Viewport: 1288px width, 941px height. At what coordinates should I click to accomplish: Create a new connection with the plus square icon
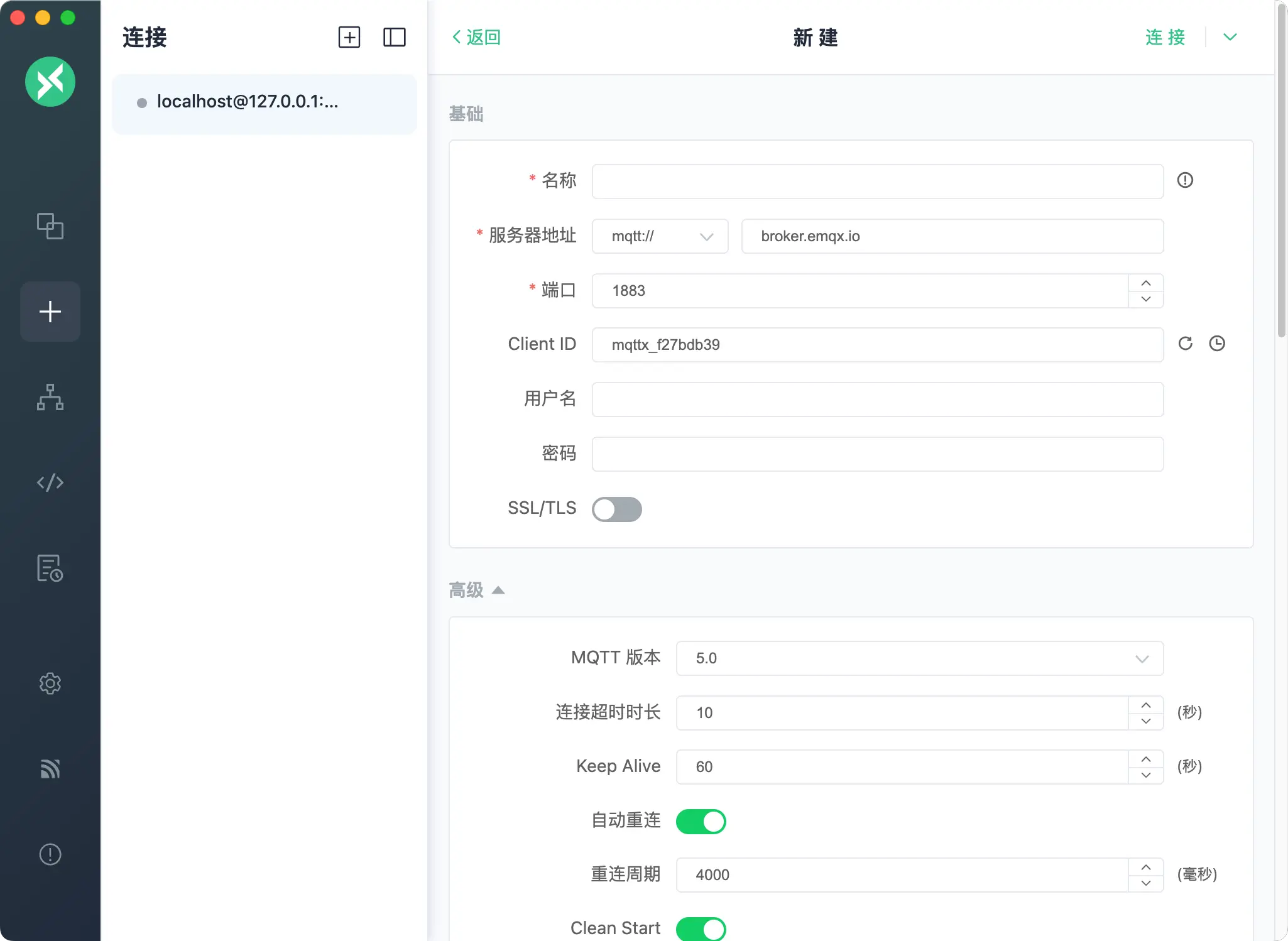[349, 37]
